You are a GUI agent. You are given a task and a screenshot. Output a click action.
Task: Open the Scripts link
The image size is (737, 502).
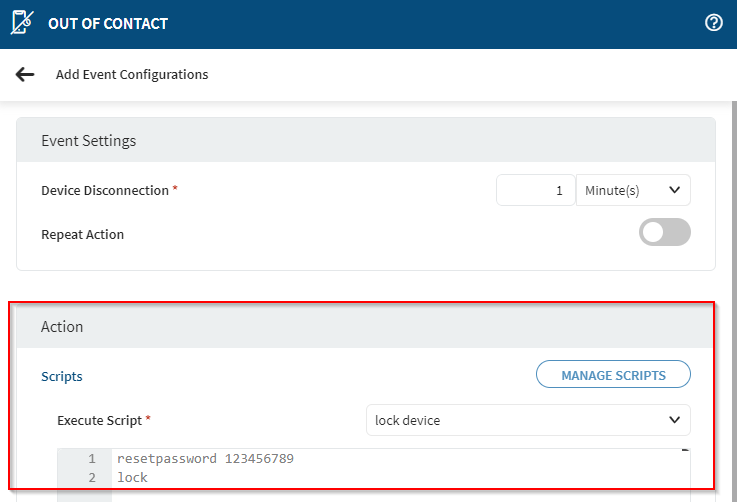click(62, 377)
